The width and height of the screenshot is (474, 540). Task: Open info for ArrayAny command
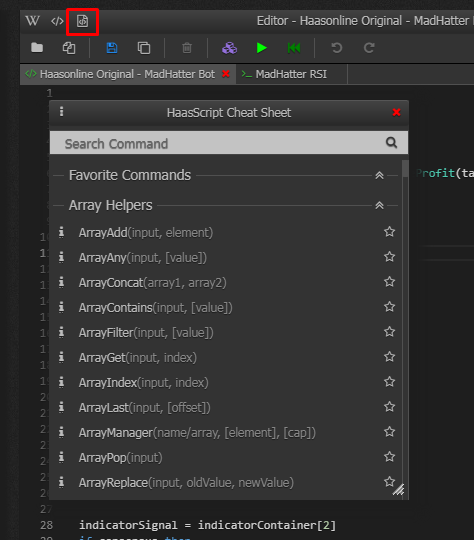click(x=61, y=257)
